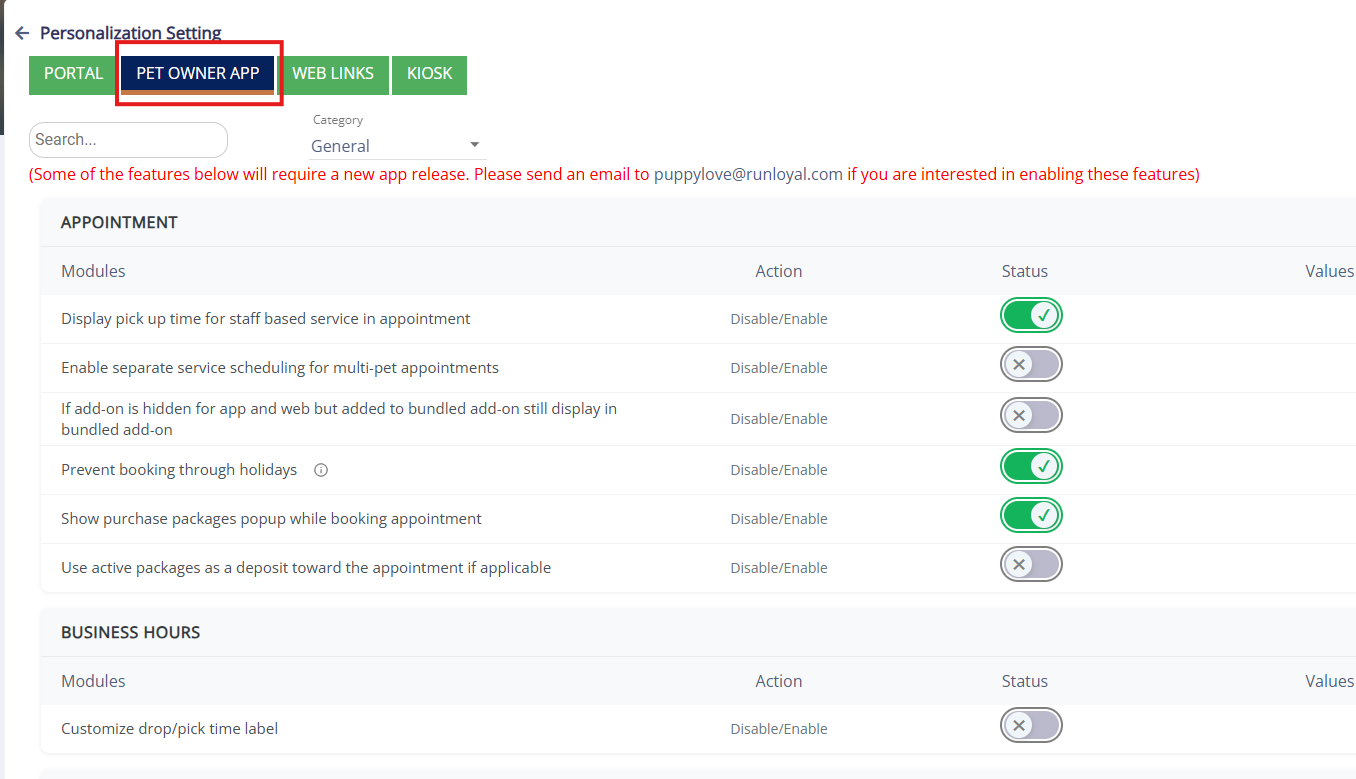
Task: Open the Category dropdown showing General
Action: tap(397, 146)
